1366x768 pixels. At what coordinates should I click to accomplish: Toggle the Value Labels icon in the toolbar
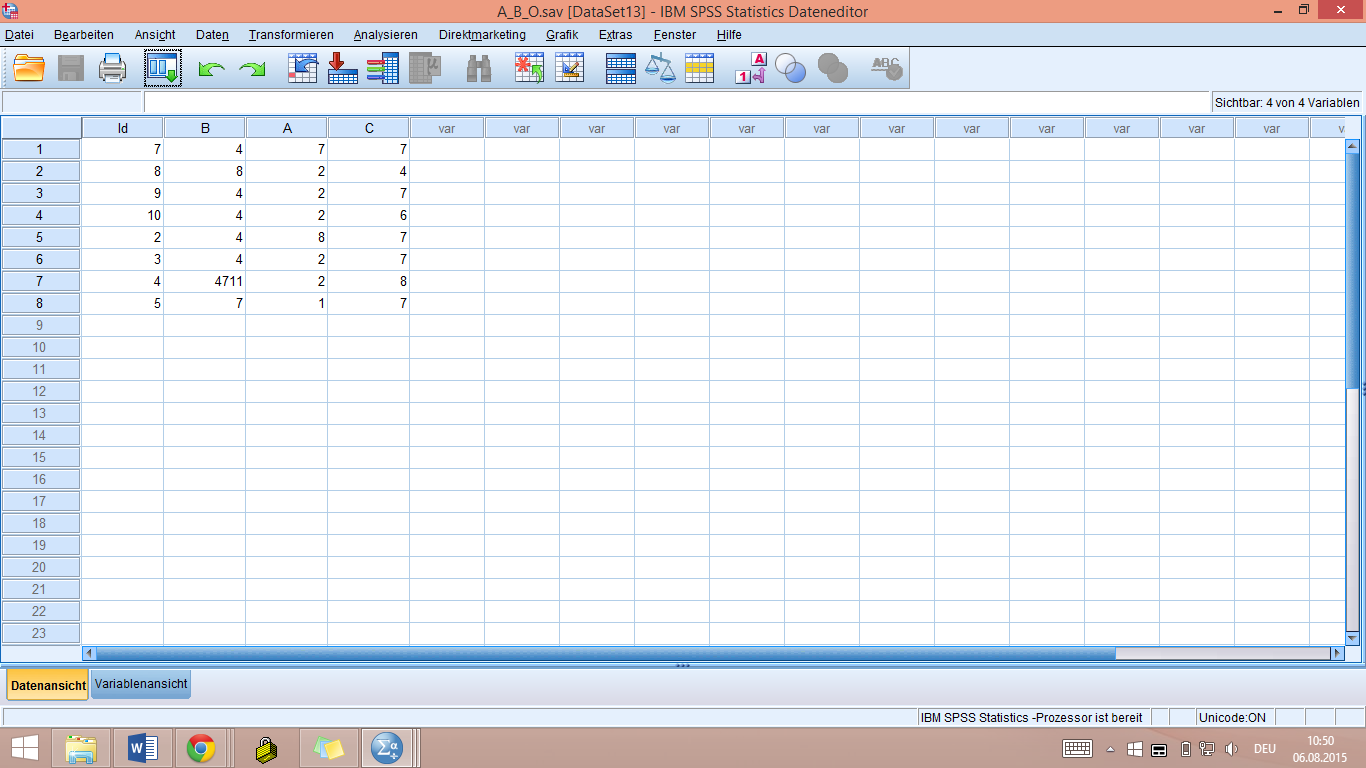[750, 68]
